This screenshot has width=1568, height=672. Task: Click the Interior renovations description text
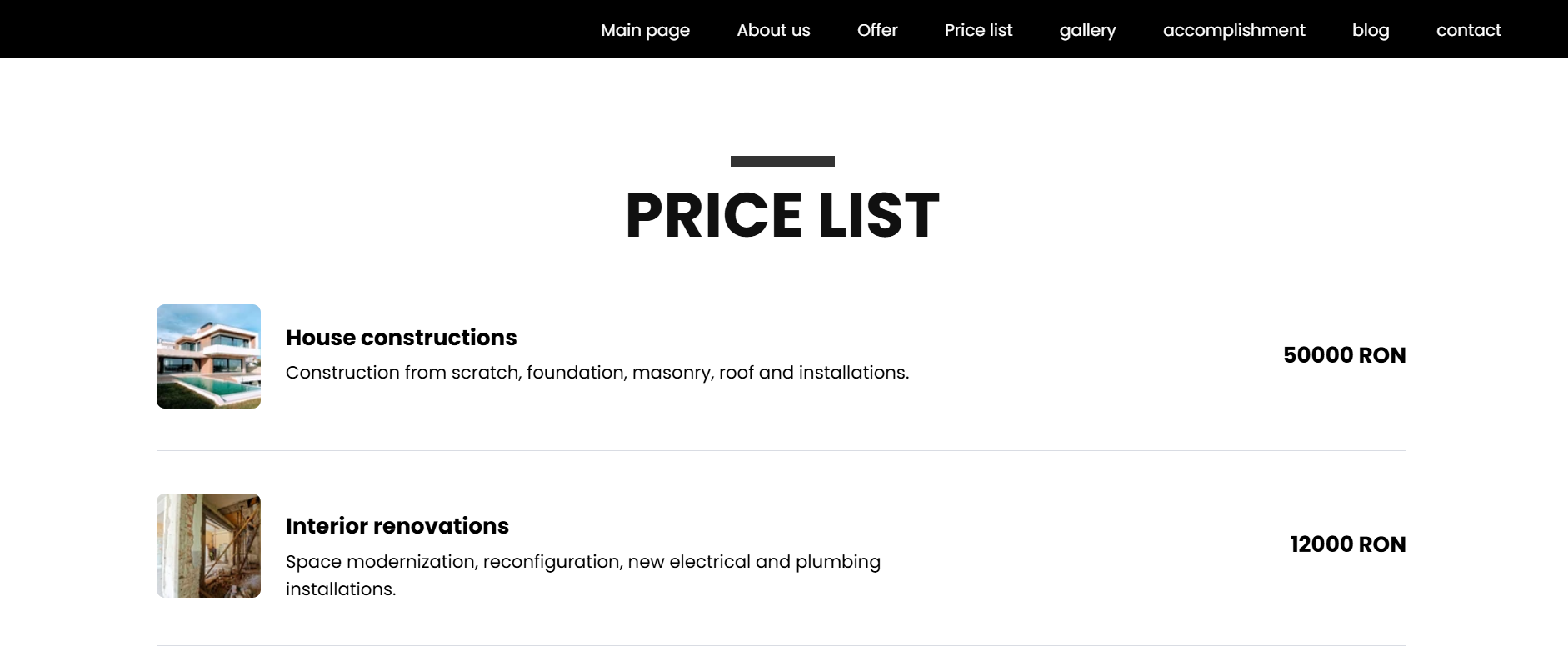coord(583,574)
